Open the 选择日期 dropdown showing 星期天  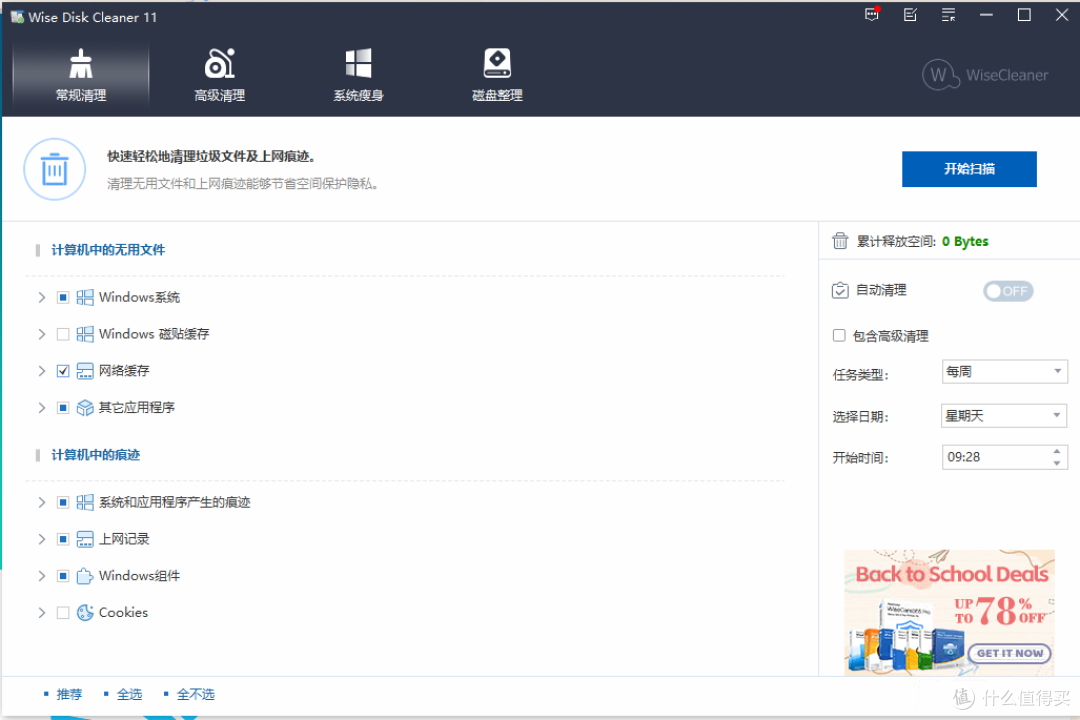tap(1004, 415)
